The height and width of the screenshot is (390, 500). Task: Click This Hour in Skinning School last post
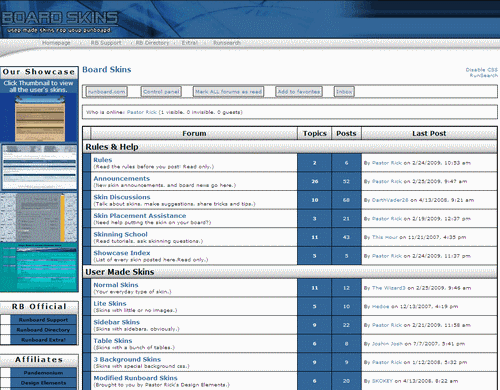click(385, 237)
